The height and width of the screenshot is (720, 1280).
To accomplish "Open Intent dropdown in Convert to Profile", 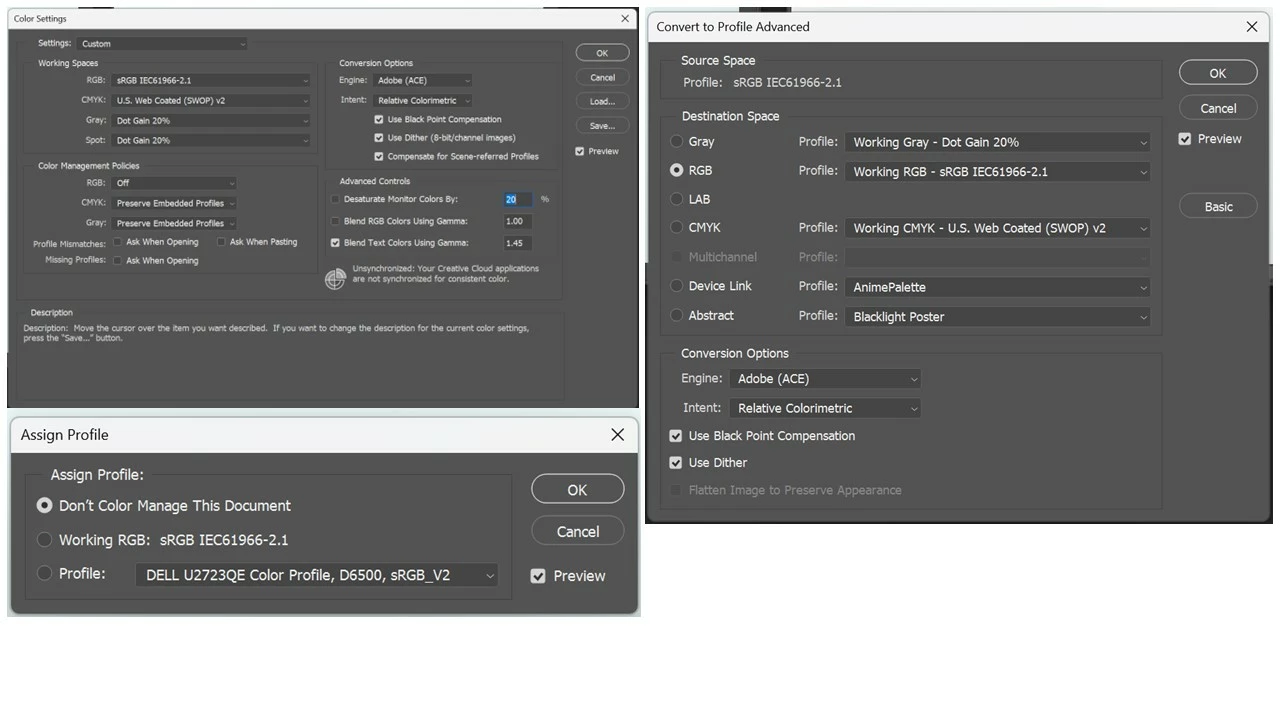I will (x=825, y=408).
